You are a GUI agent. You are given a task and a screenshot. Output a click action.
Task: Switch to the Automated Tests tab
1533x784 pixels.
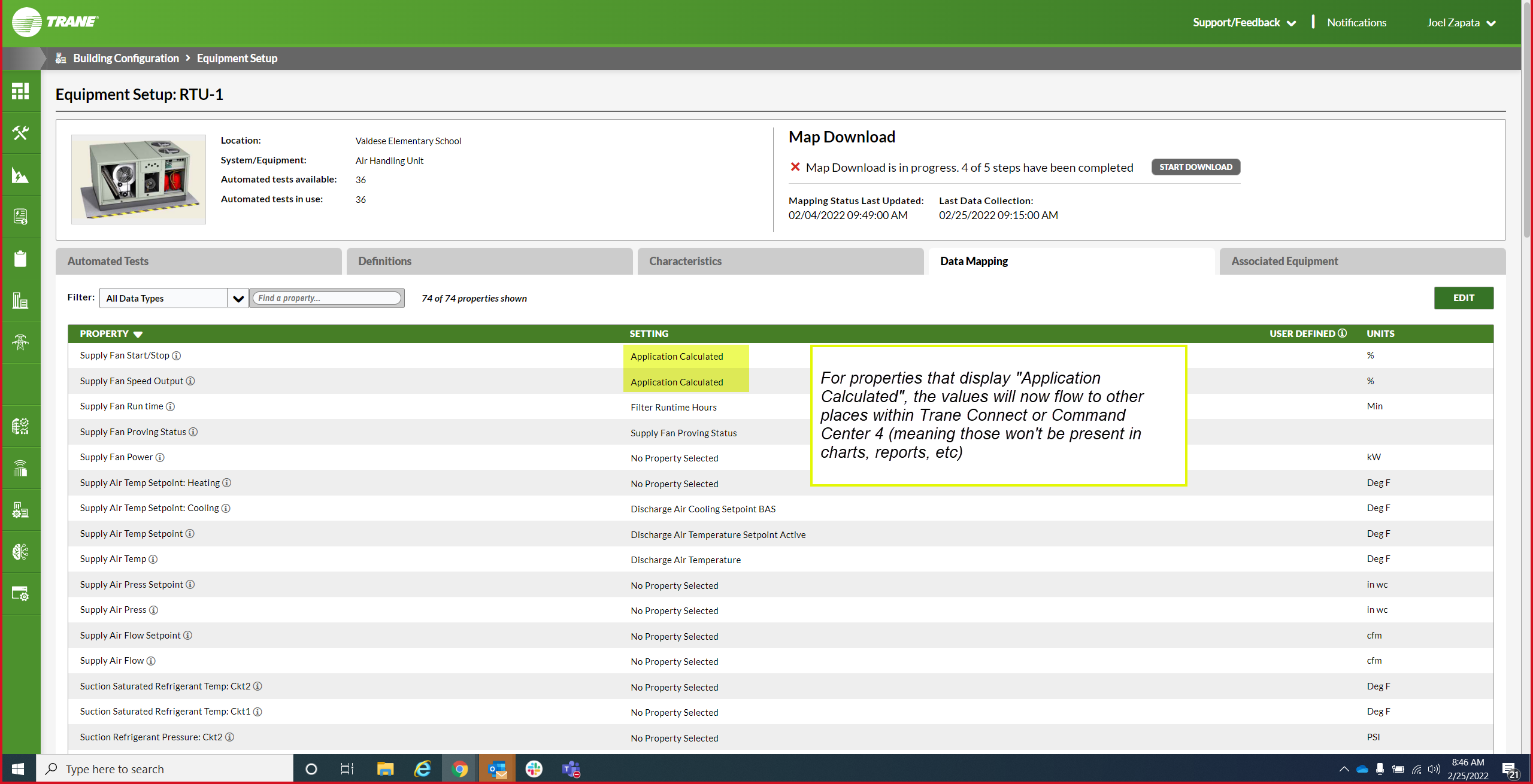pyautogui.click(x=198, y=262)
